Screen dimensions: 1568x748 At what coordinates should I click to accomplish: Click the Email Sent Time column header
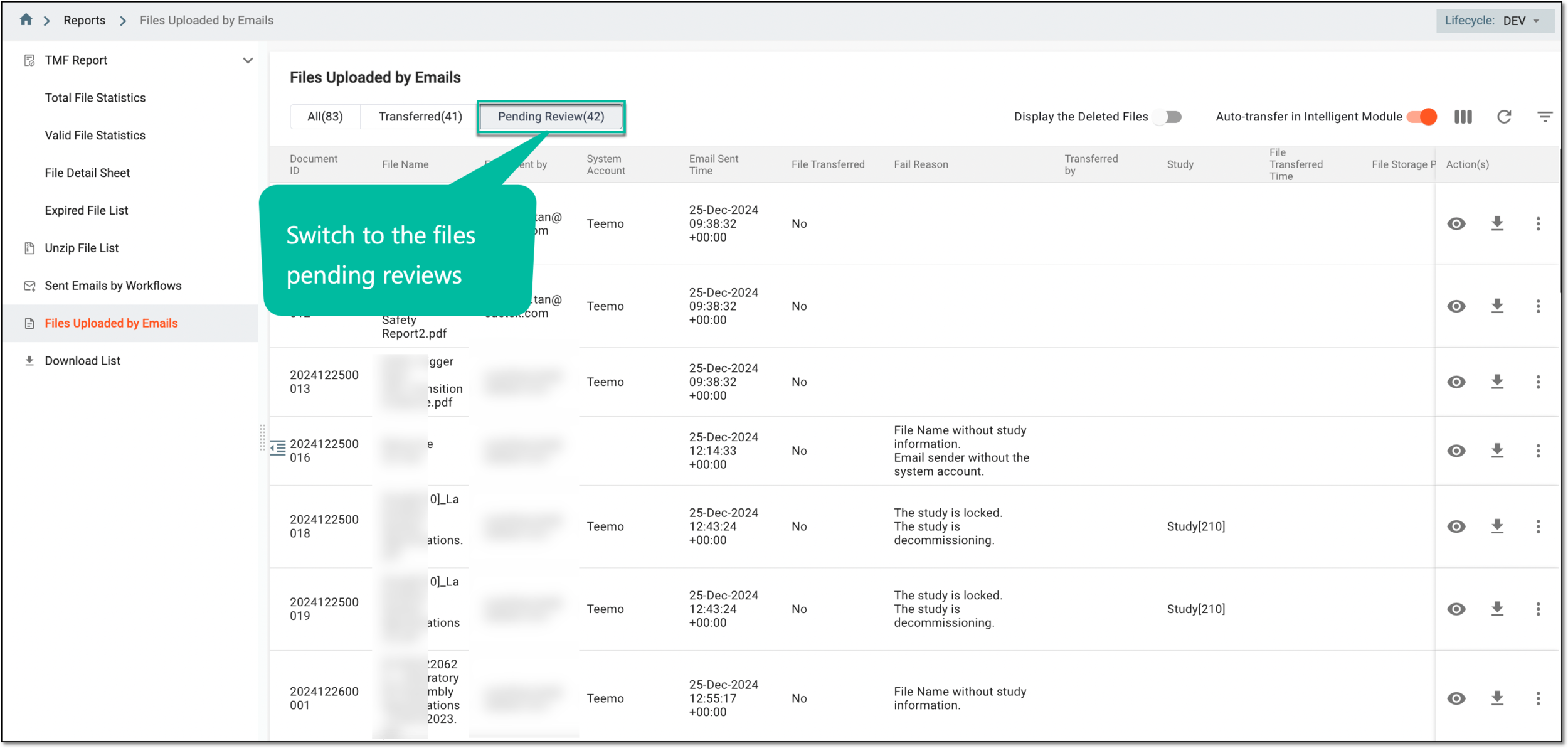pos(713,164)
